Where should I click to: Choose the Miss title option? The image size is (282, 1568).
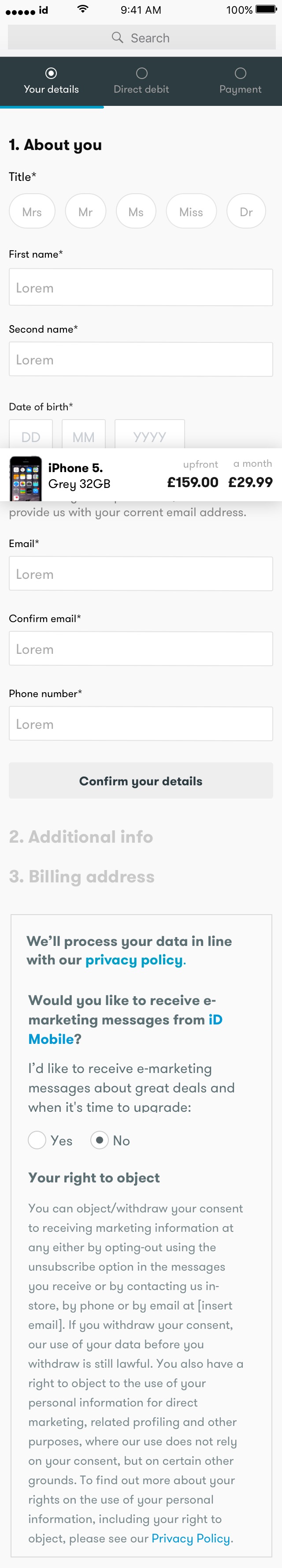191,211
